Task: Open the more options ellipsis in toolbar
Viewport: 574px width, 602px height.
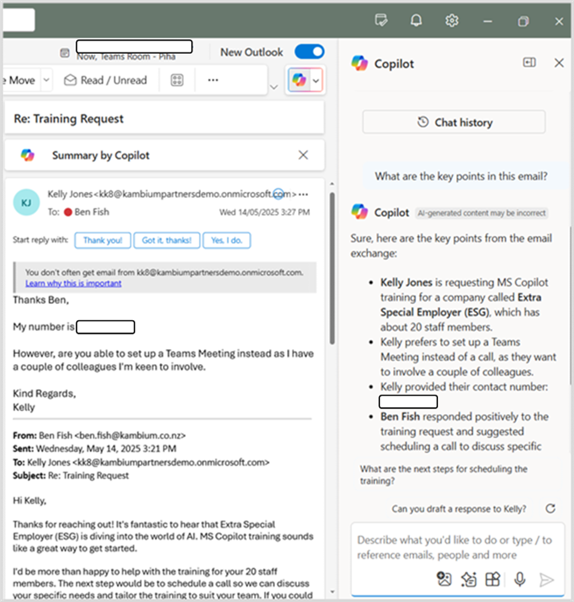Action: pos(213,80)
